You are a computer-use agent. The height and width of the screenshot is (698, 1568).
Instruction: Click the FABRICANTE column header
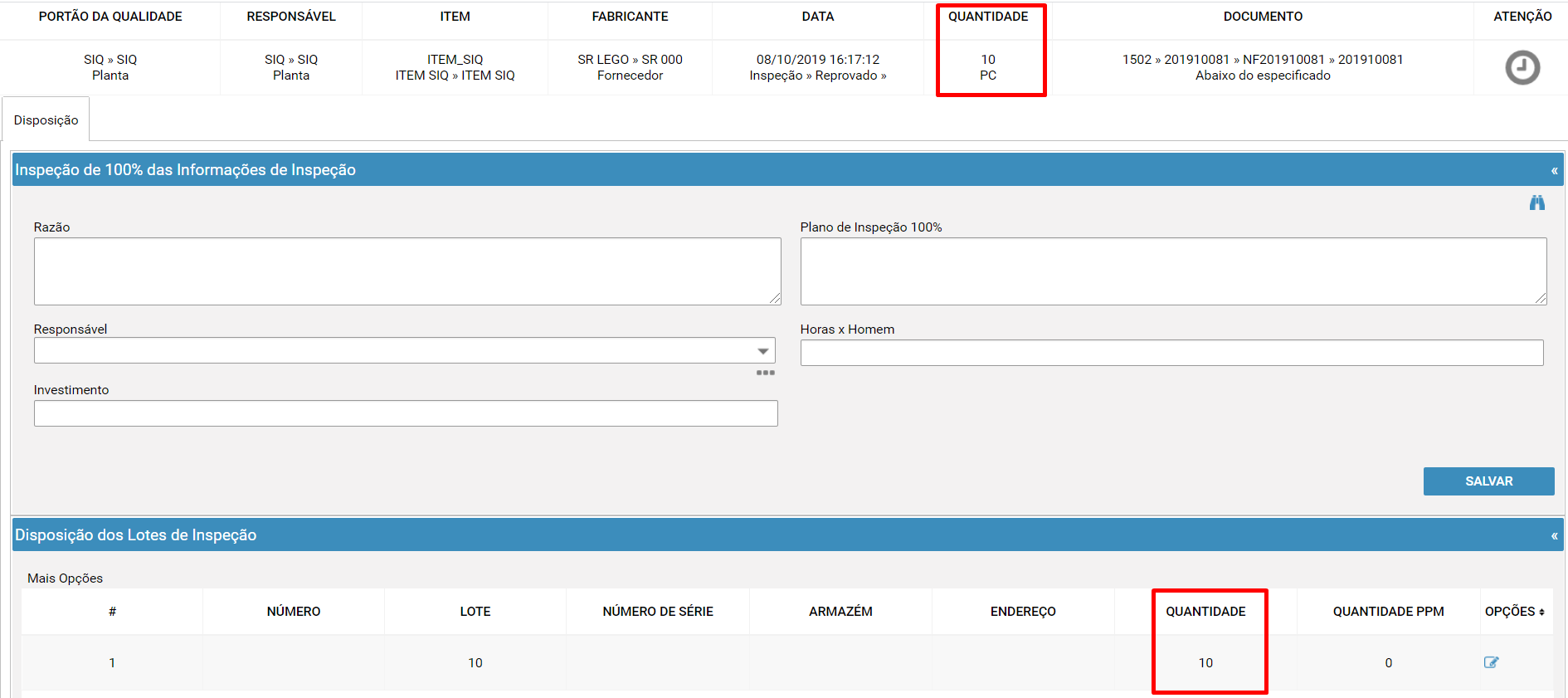coord(630,17)
